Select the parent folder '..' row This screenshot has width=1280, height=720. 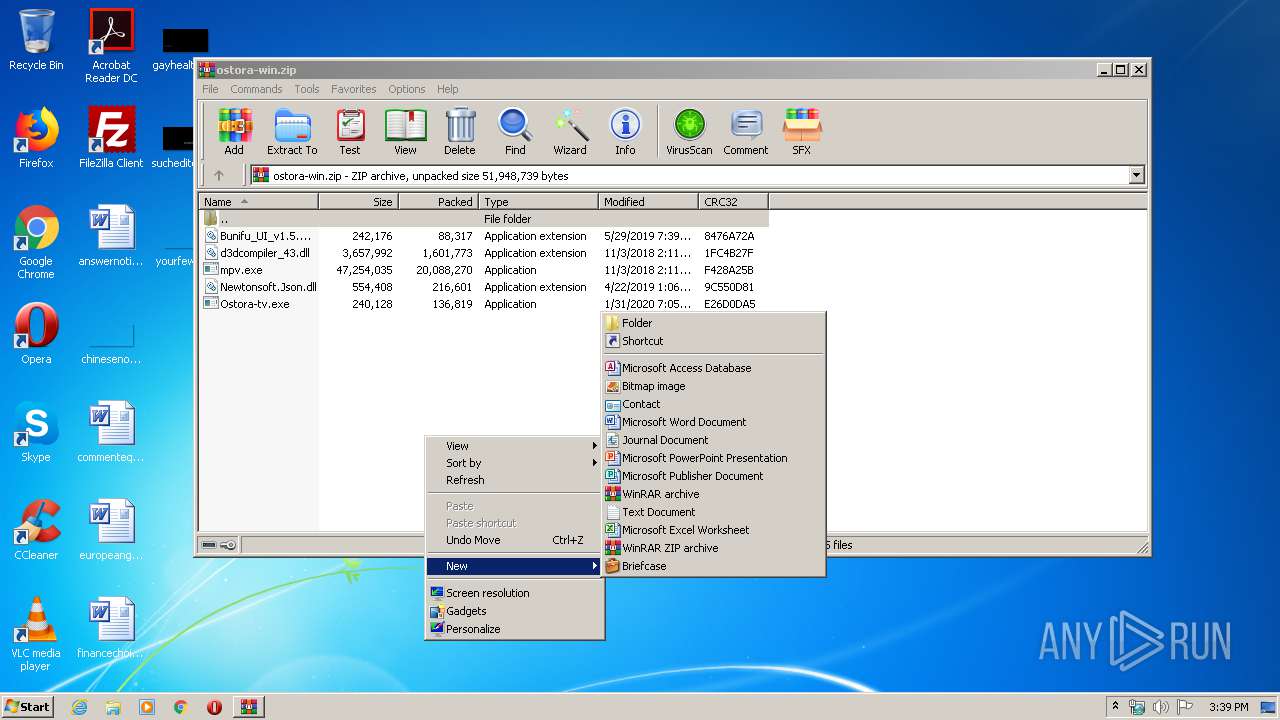[x=484, y=219]
